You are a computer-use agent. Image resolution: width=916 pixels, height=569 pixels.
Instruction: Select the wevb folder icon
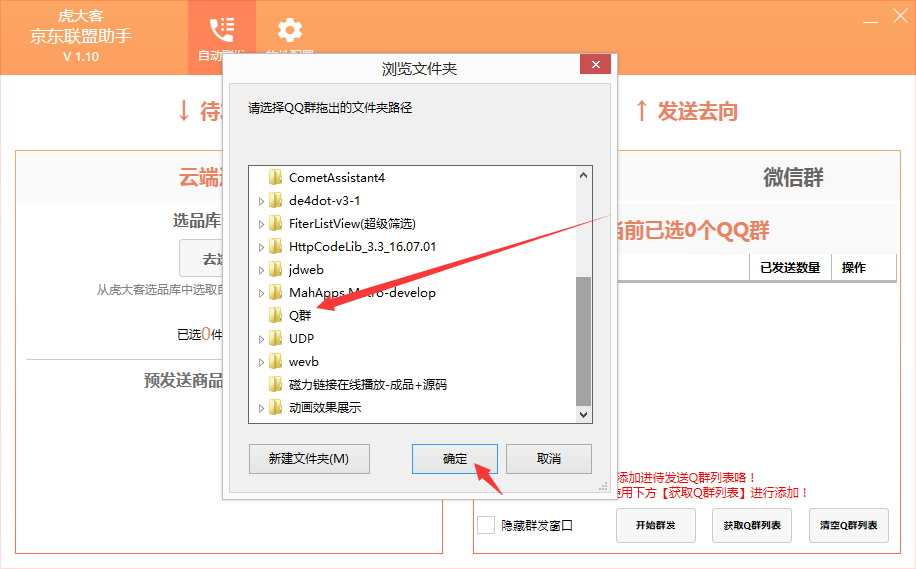click(276, 362)
